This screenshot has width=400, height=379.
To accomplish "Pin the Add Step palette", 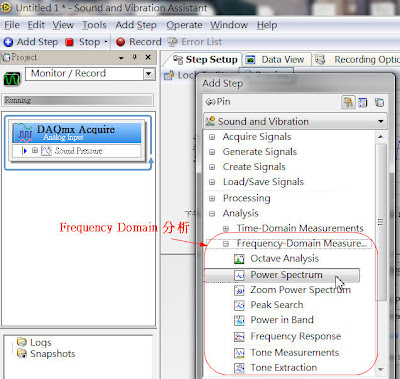I will (x=218, y=102).
